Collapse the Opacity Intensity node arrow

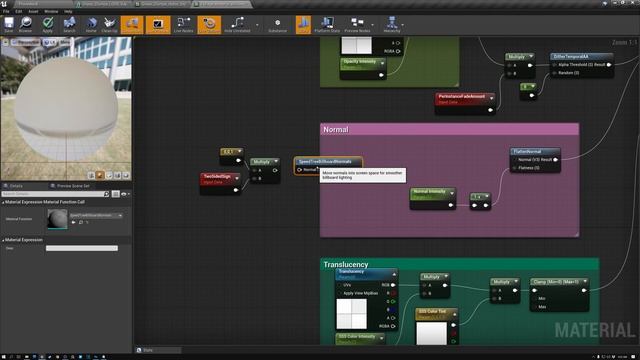(382, 63)
